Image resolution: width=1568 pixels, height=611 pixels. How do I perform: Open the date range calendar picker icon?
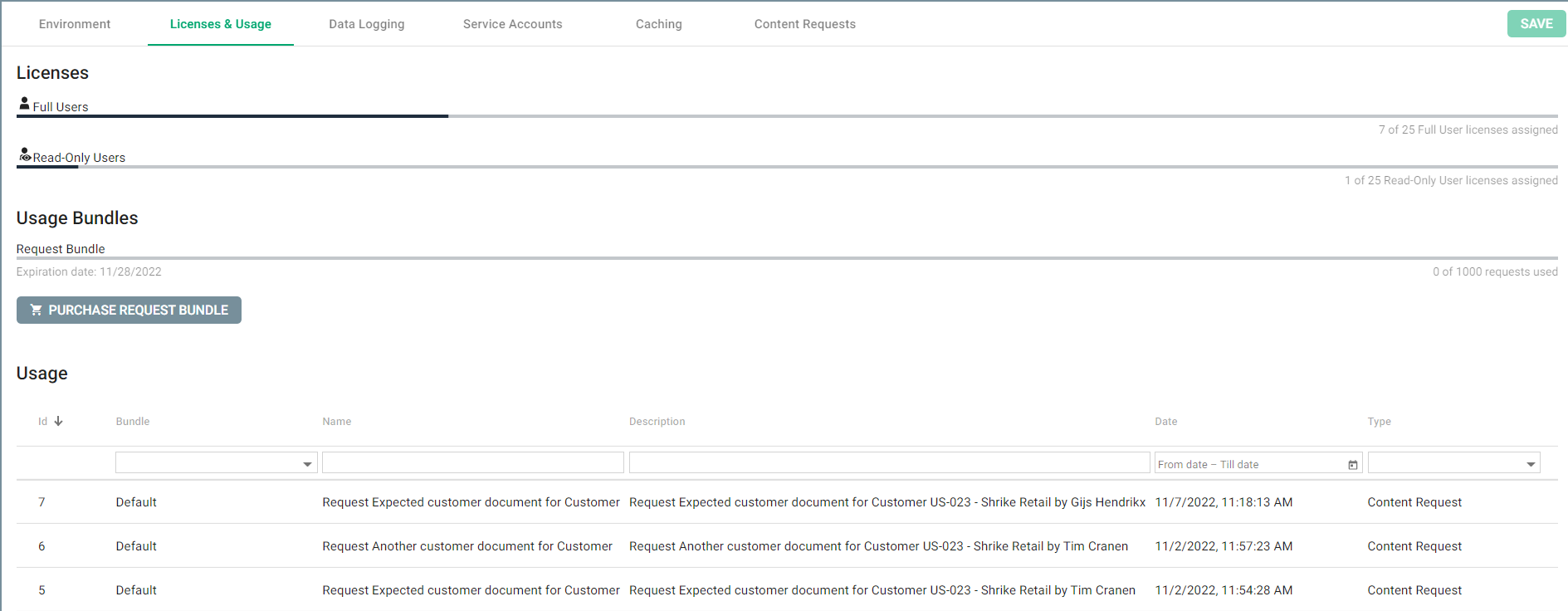pyautogui.click(x=1352, y=465)
